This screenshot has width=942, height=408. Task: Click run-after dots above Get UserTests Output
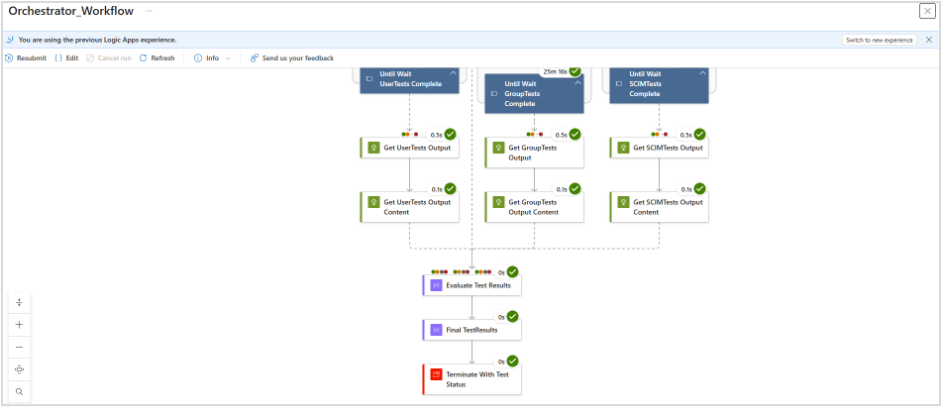tap(410, 134)
